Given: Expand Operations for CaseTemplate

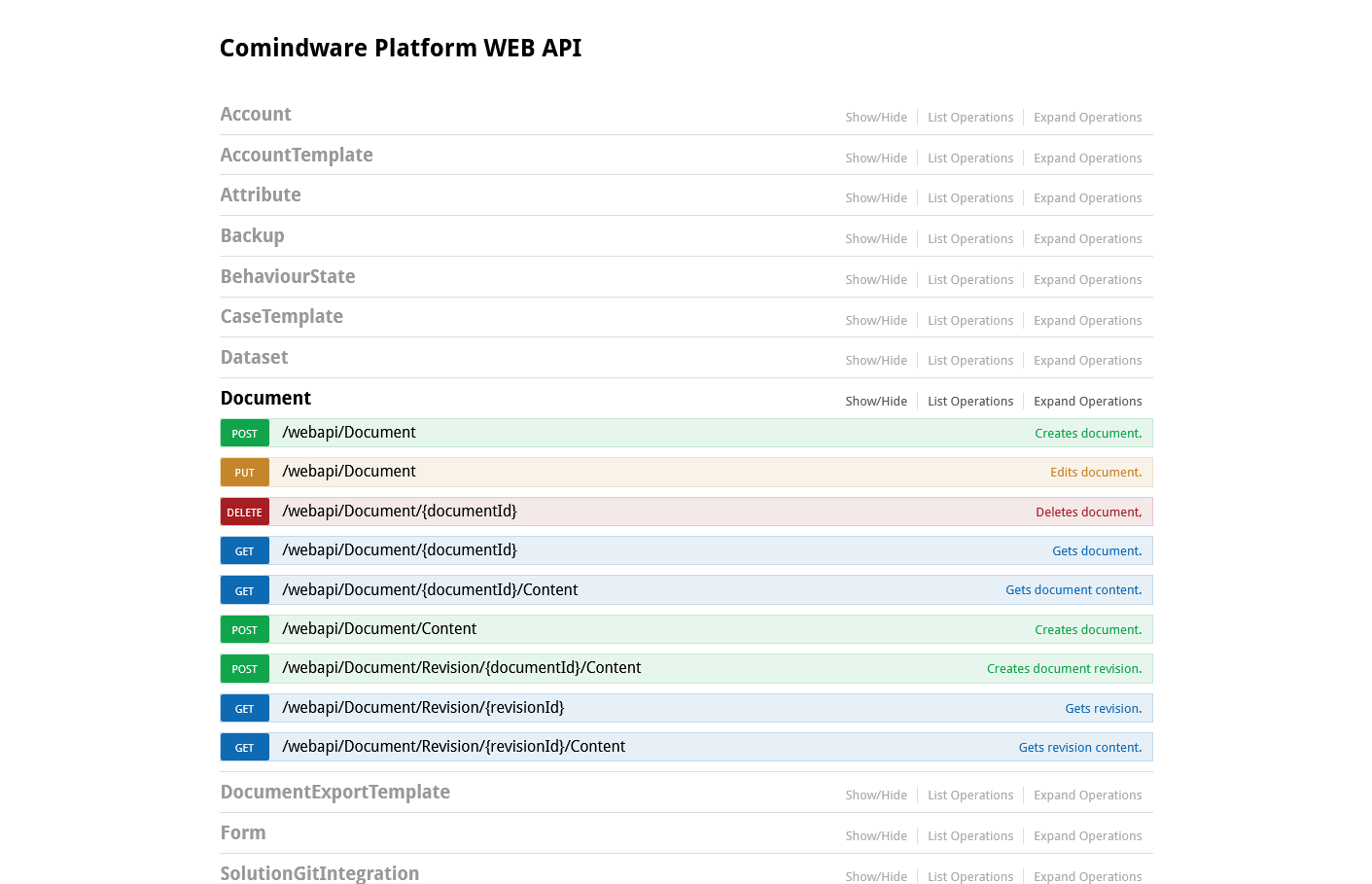Looking at the screenshot, I should pos(1088,321).
